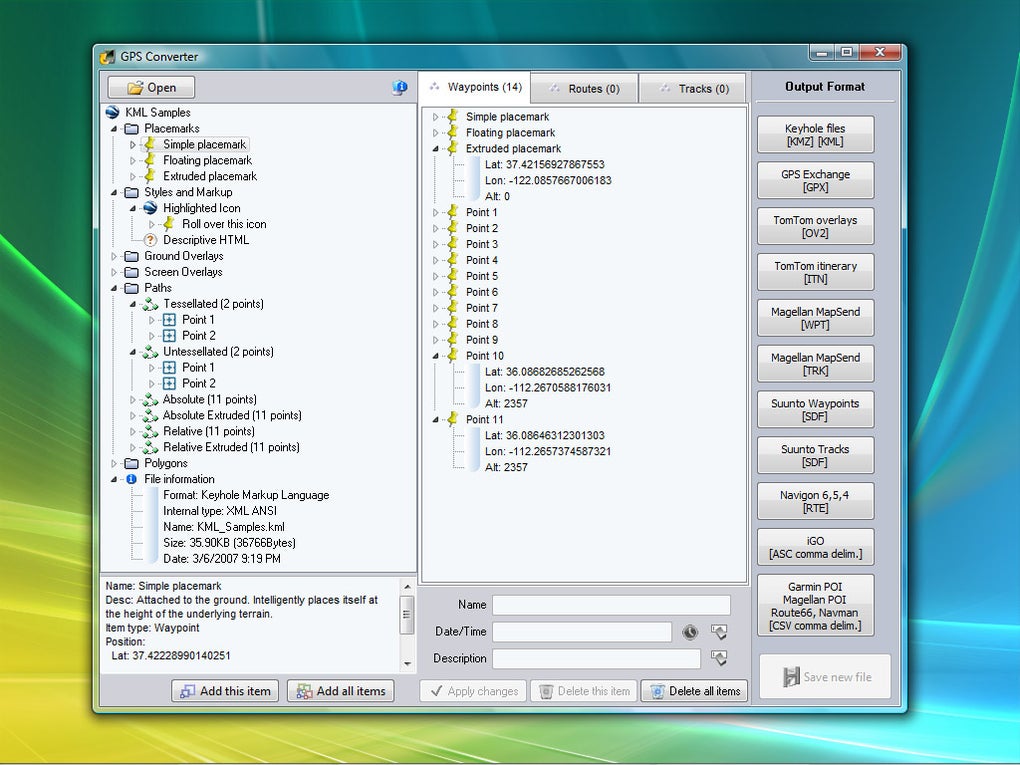Image resolution: width=1020 pixels, height=765 pixels.
Task: Click Delete all items button
Action: tap(695, 691)
